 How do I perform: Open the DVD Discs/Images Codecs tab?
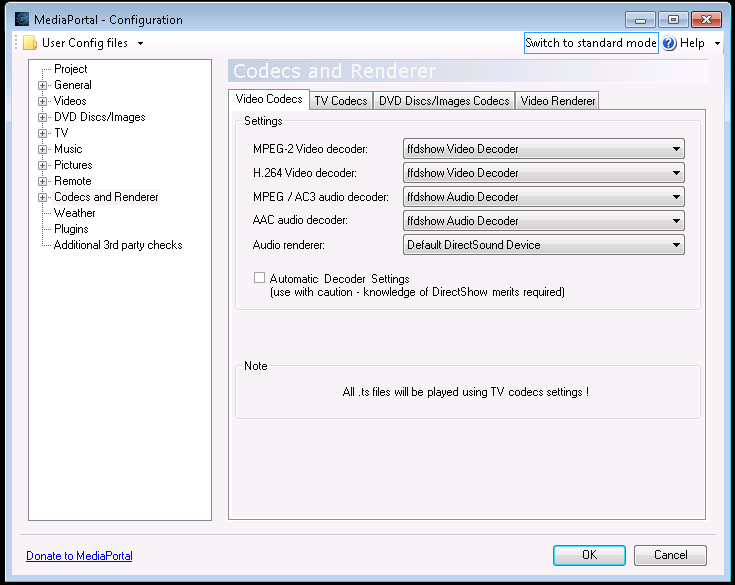click(x=444, y=100)
